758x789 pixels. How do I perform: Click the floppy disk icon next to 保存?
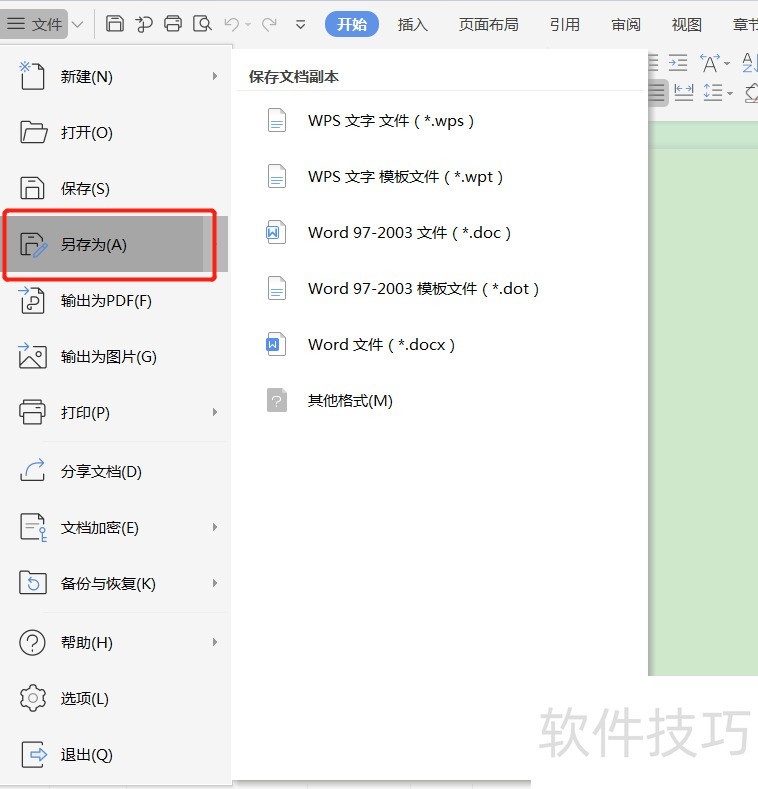pos(32,188)
